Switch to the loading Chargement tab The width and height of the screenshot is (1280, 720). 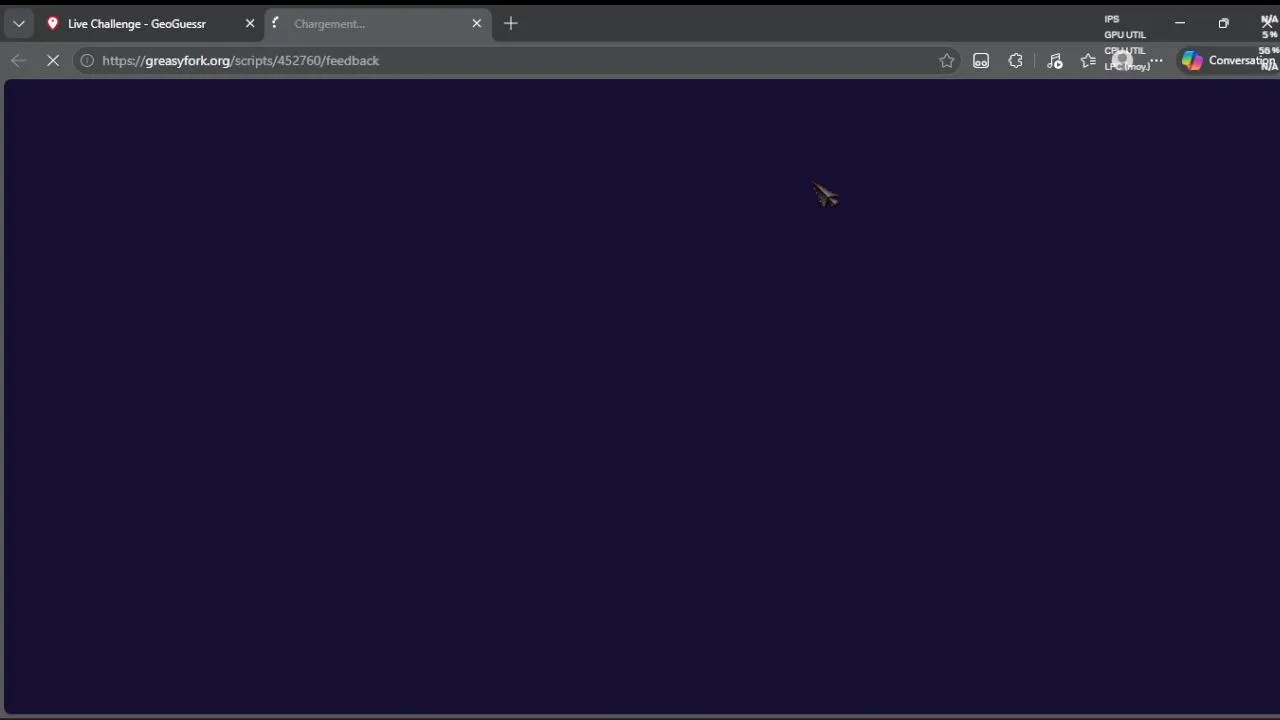[378, 23]
